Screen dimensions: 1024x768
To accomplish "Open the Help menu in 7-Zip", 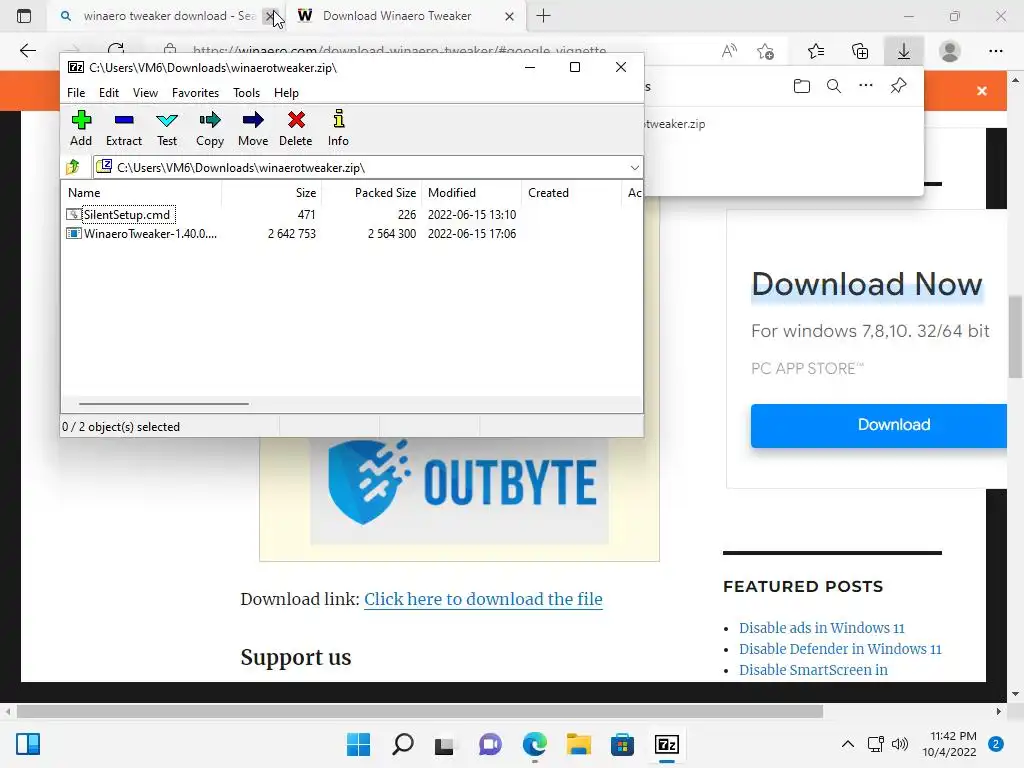I will pyautogui.click(x=286, y=93).
